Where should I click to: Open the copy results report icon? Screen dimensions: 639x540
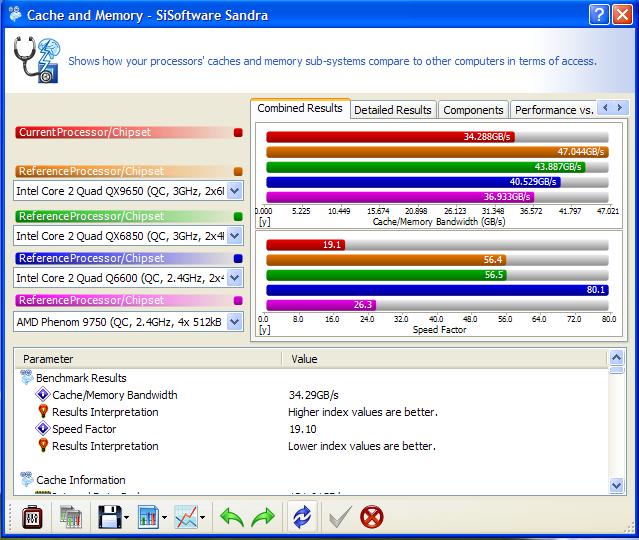[71, 517]
